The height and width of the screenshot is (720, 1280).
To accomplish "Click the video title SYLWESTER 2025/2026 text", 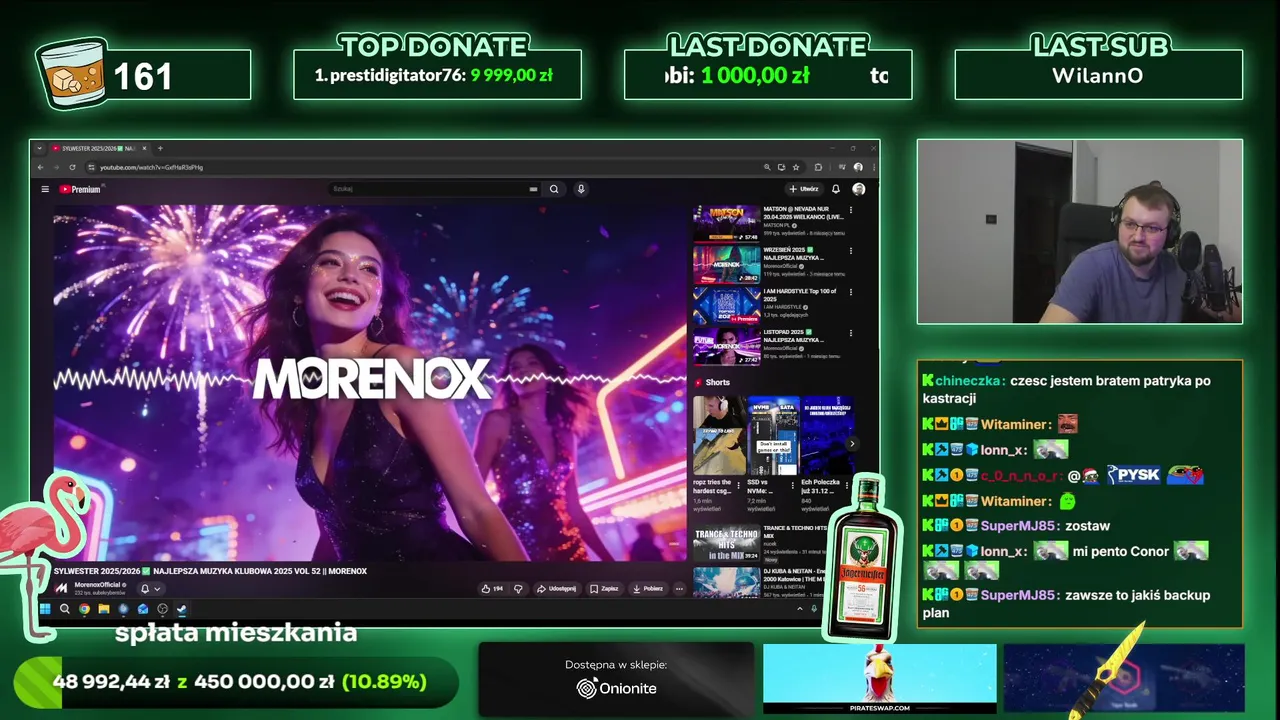I will pos(210,571).
